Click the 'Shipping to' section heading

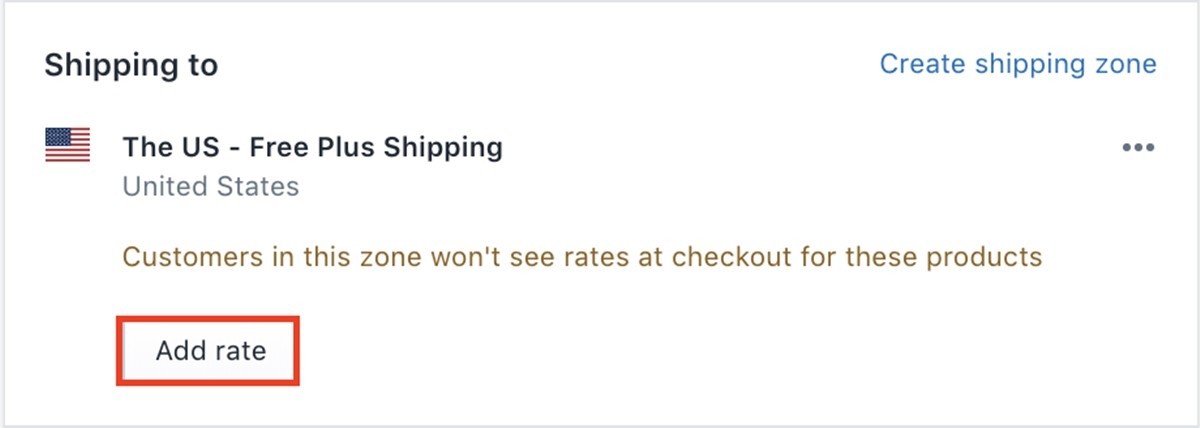(131, 65)
